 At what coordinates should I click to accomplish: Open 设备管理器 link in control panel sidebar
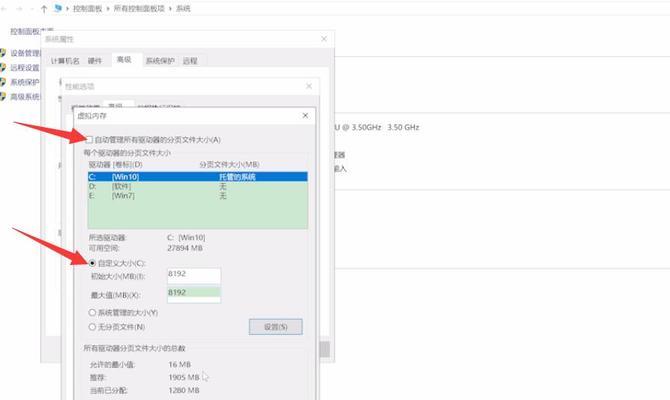click(x=25, y=53)
